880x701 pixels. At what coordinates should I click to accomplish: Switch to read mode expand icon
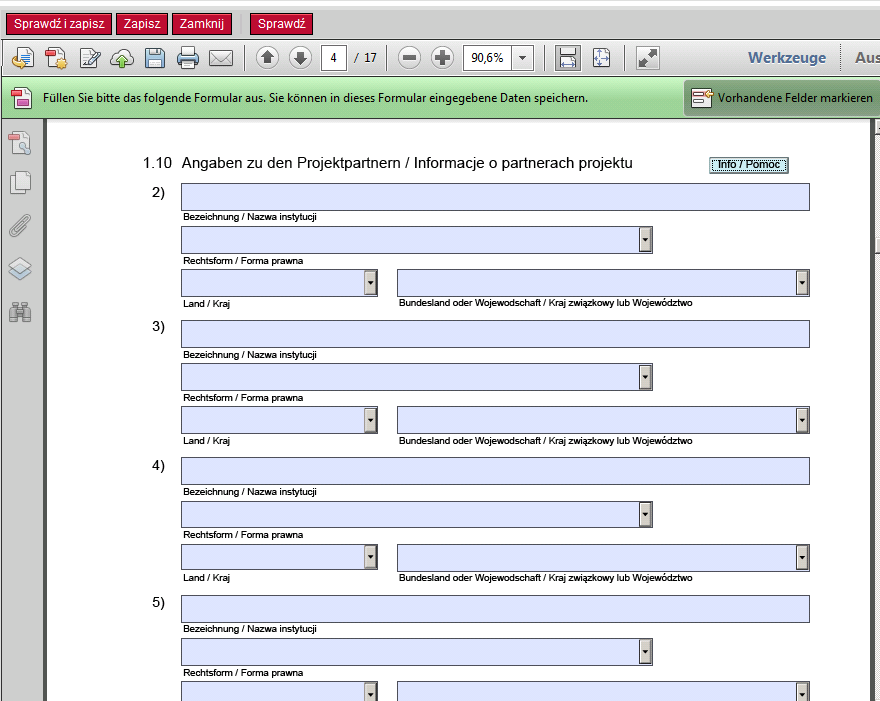(x=648, y=58)
